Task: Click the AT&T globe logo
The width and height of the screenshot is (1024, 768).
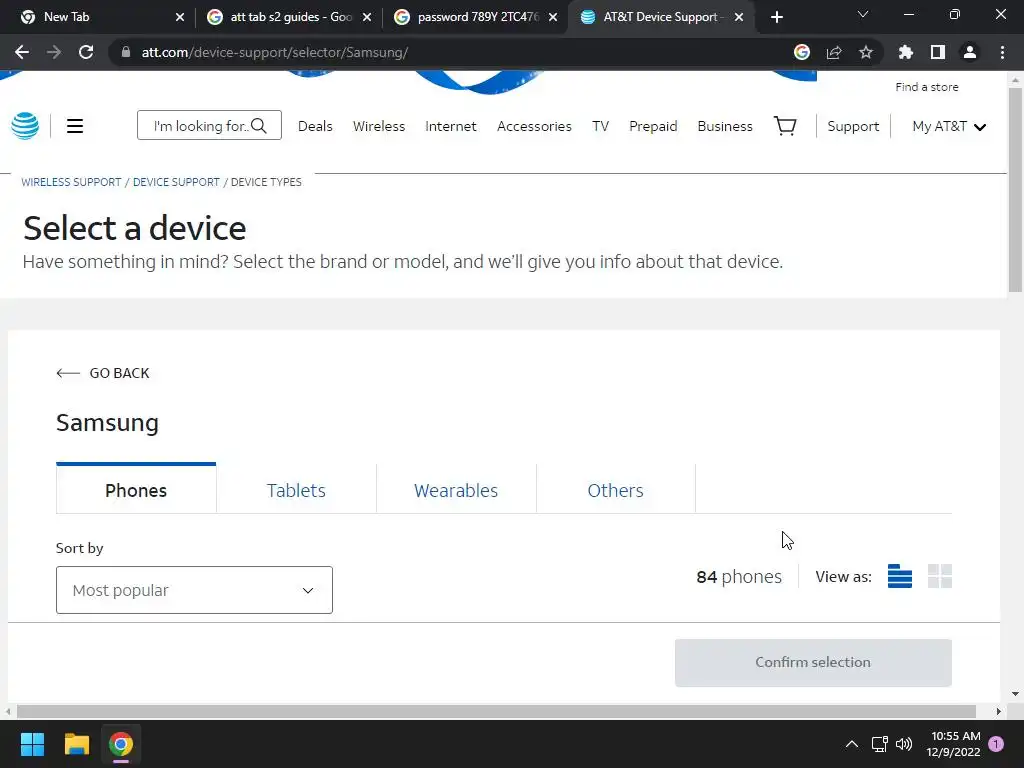Action: click(25, 126)
